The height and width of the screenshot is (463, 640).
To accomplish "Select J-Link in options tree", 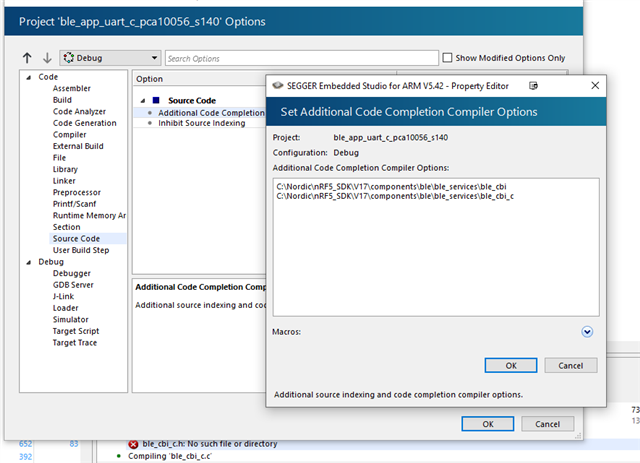I will (63, 296).
